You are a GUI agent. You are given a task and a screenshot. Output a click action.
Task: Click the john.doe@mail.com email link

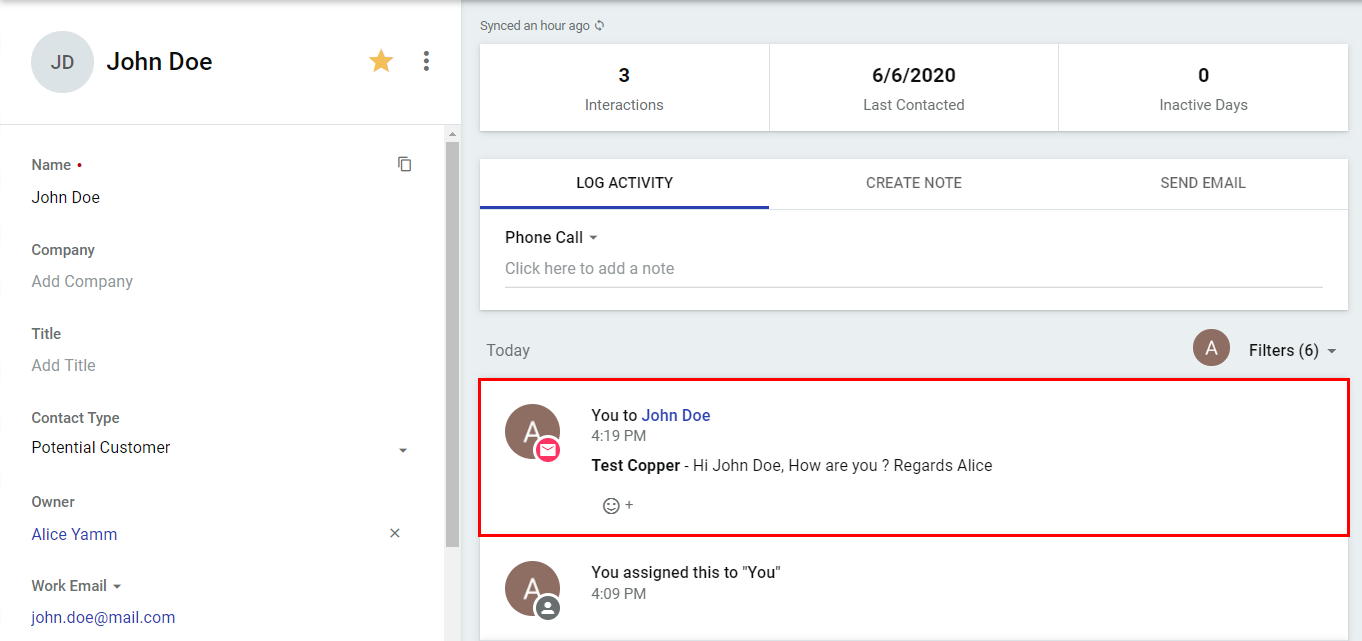pyautogui.click(x=103, y=617)
